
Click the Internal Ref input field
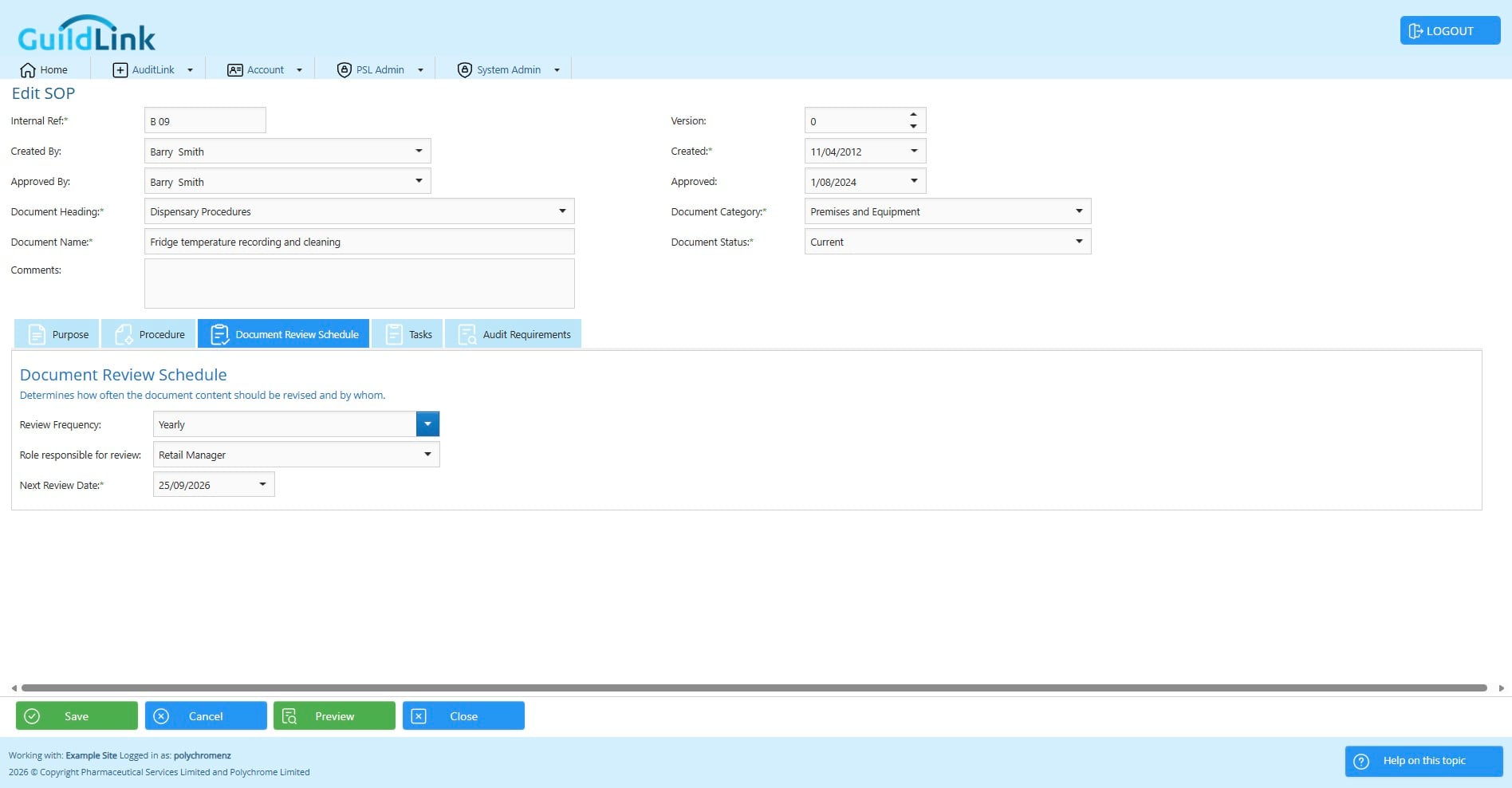click(205, 120)
